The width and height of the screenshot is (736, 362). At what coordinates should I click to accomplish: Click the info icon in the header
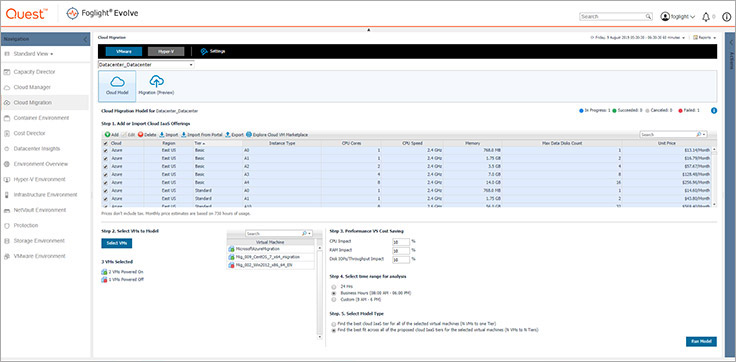tap(726, 16)
